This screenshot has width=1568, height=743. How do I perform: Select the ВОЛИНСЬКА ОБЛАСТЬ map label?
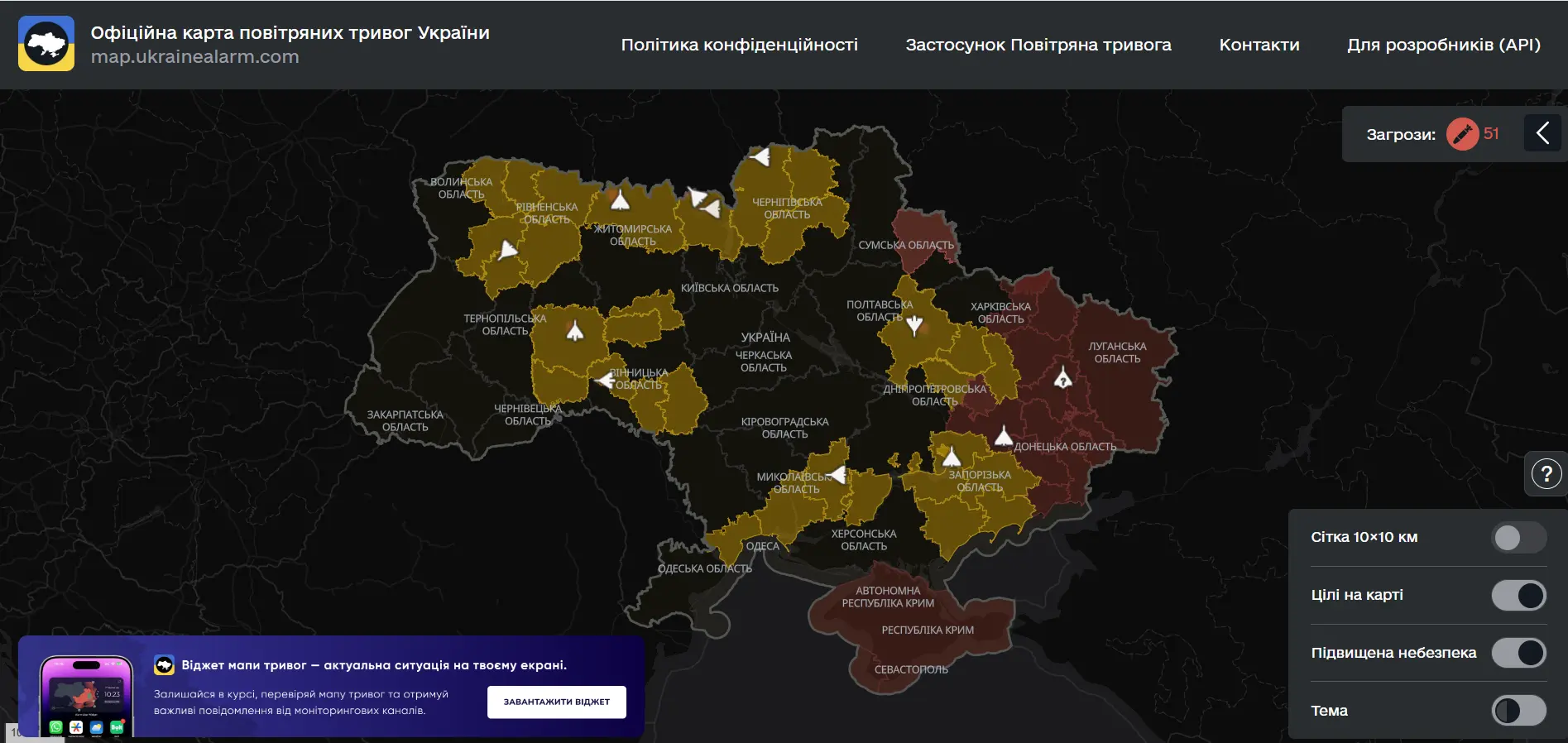pyautogui.click(x=462, y=188)
